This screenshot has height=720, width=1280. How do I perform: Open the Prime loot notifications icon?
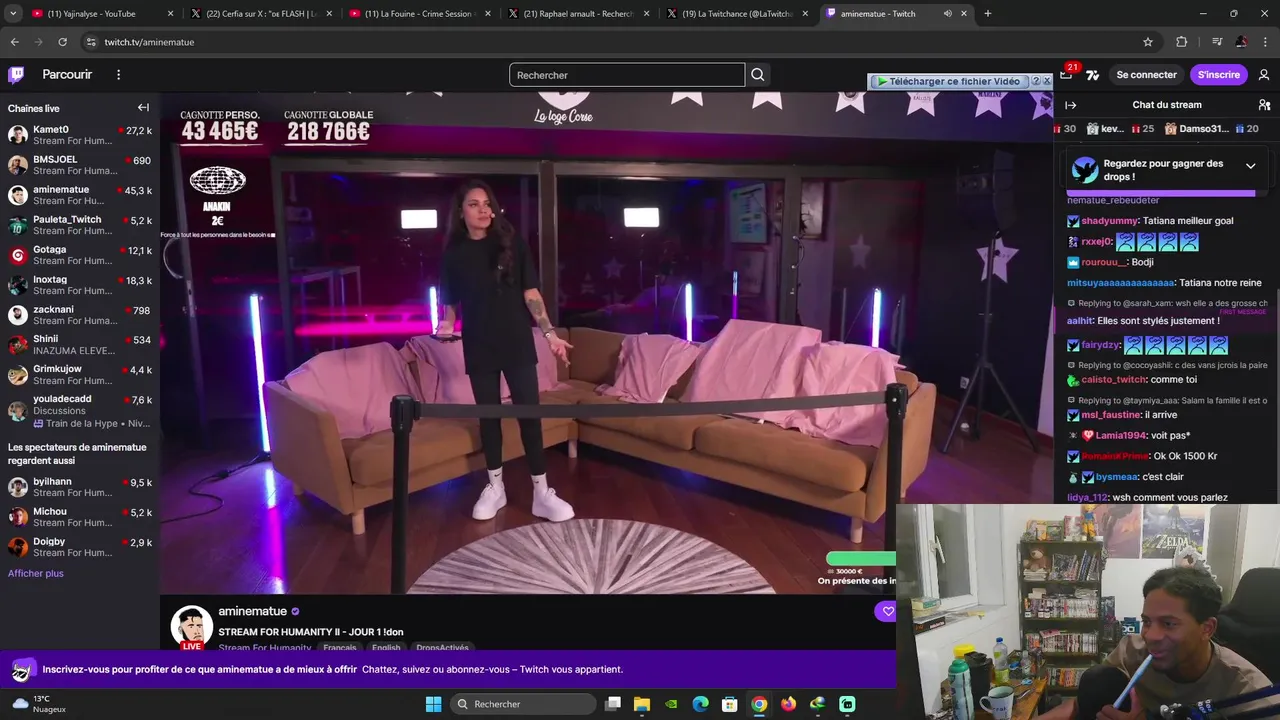click(1066, 74)
